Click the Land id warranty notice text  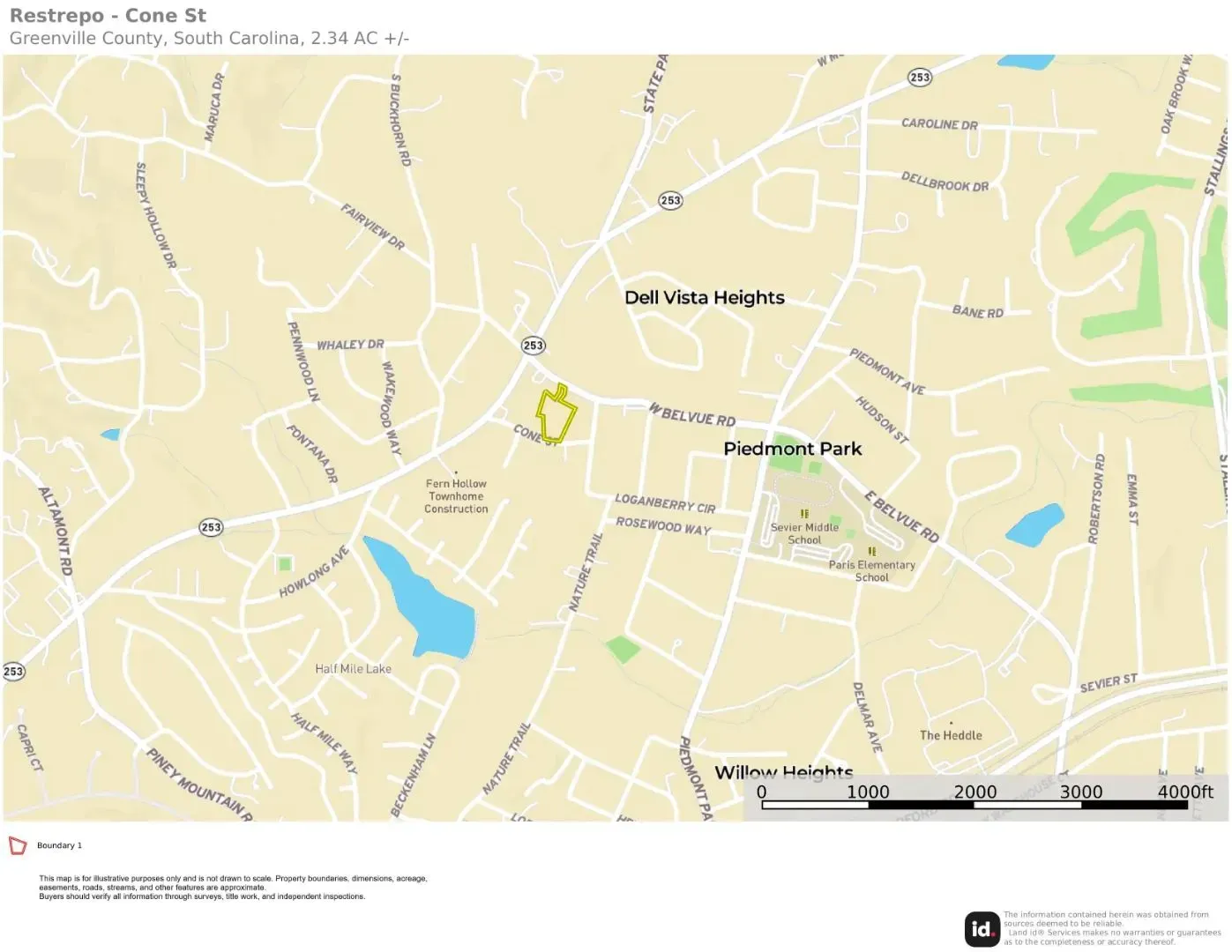tap(1112, 928)
